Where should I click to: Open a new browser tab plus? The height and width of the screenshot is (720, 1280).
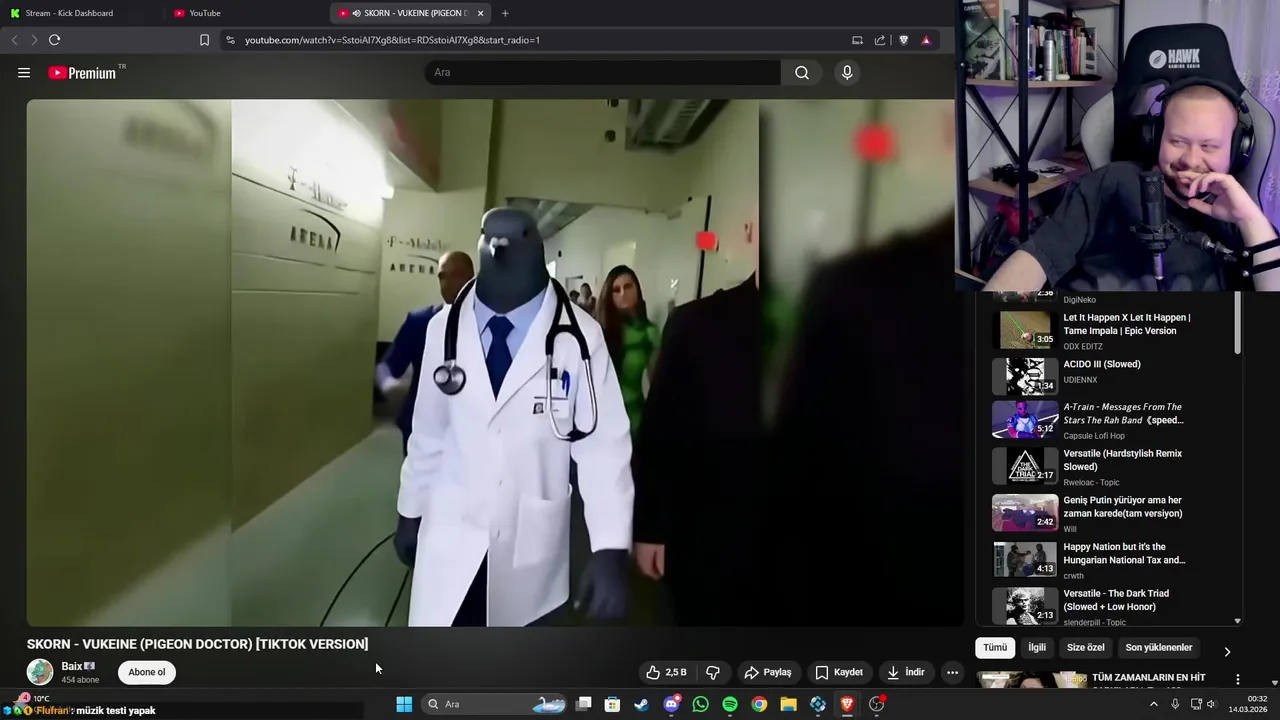[x=505, y=13]
